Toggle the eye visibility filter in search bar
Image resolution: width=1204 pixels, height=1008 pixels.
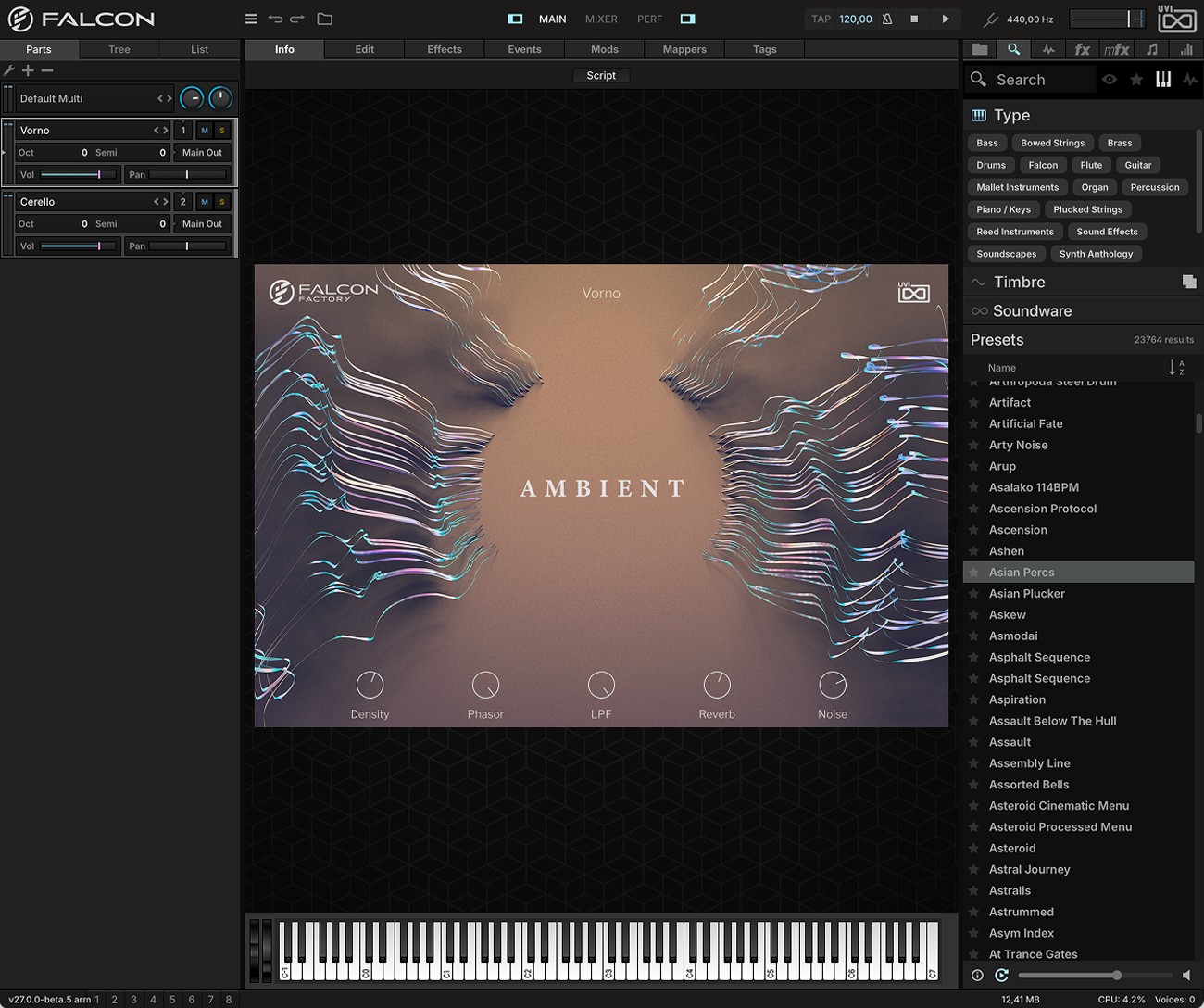(1110, 80)
